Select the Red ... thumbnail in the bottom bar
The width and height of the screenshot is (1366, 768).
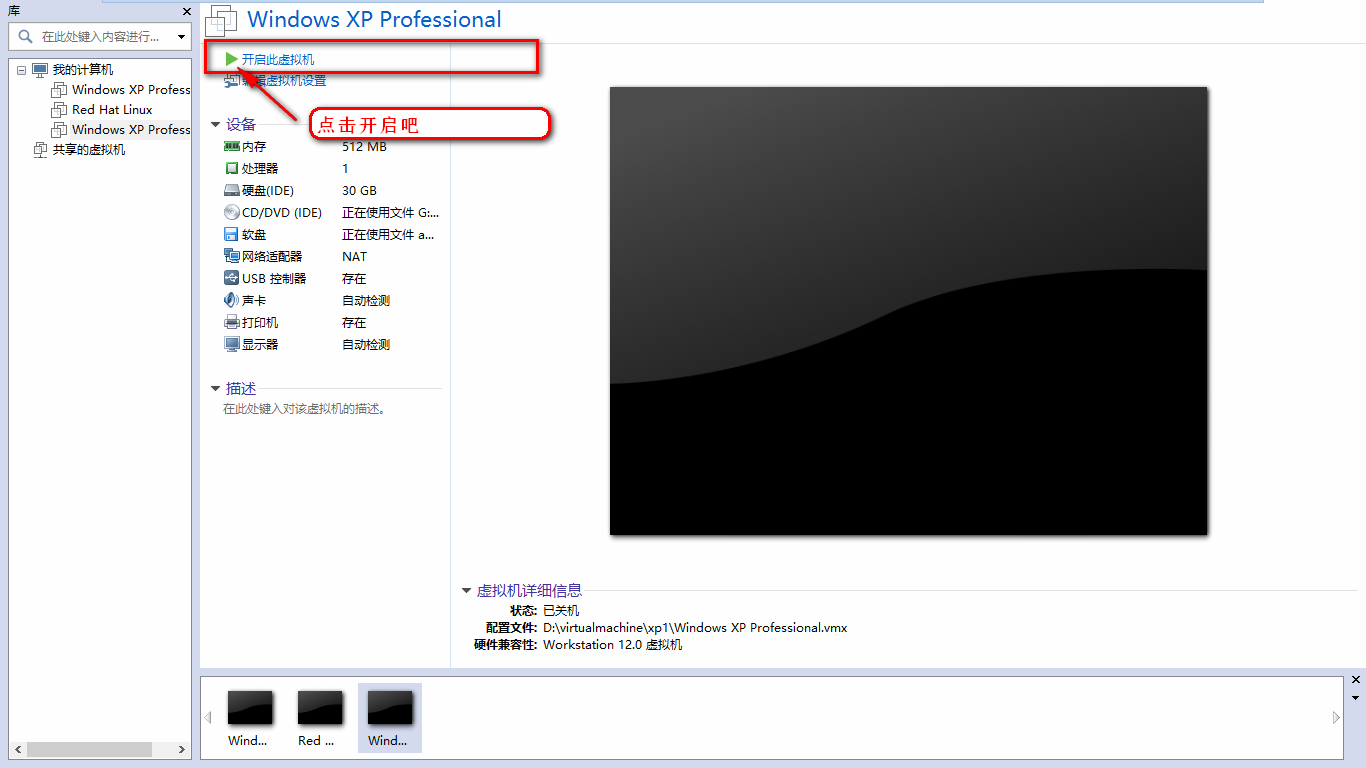tap(320, 718)
